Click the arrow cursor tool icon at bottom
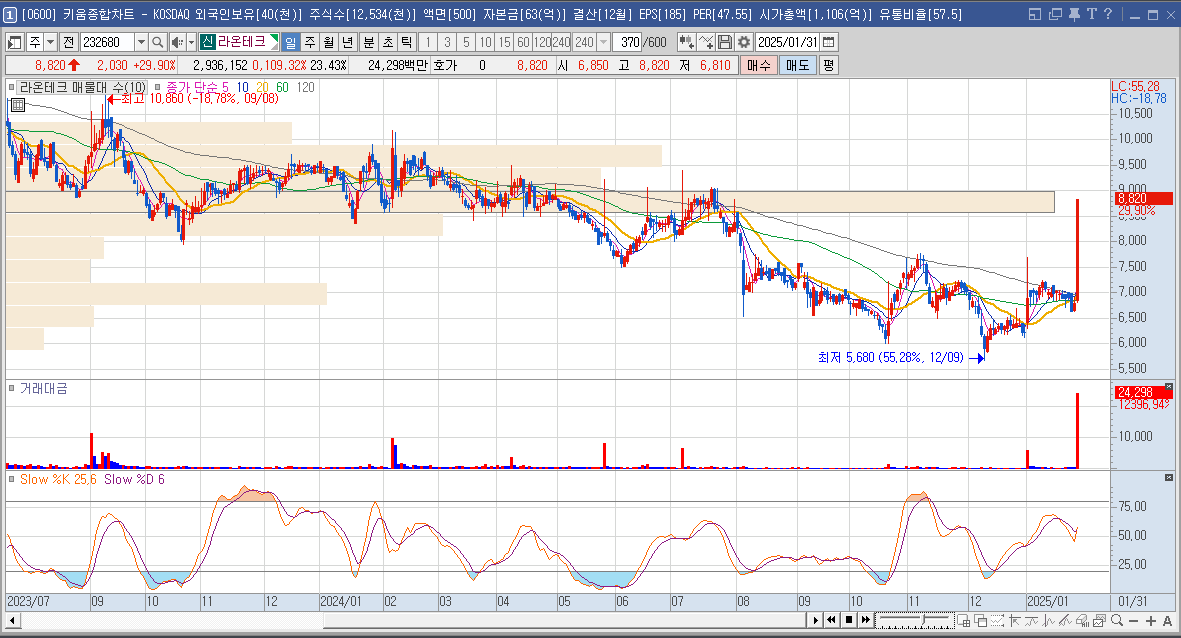1181x638 pixels. coord(1015,621)
